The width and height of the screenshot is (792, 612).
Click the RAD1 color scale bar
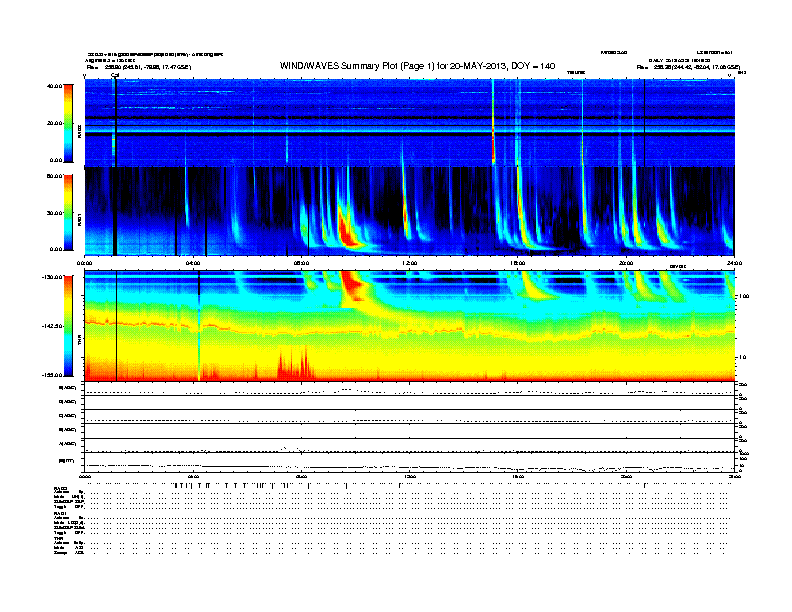[68, 213]
